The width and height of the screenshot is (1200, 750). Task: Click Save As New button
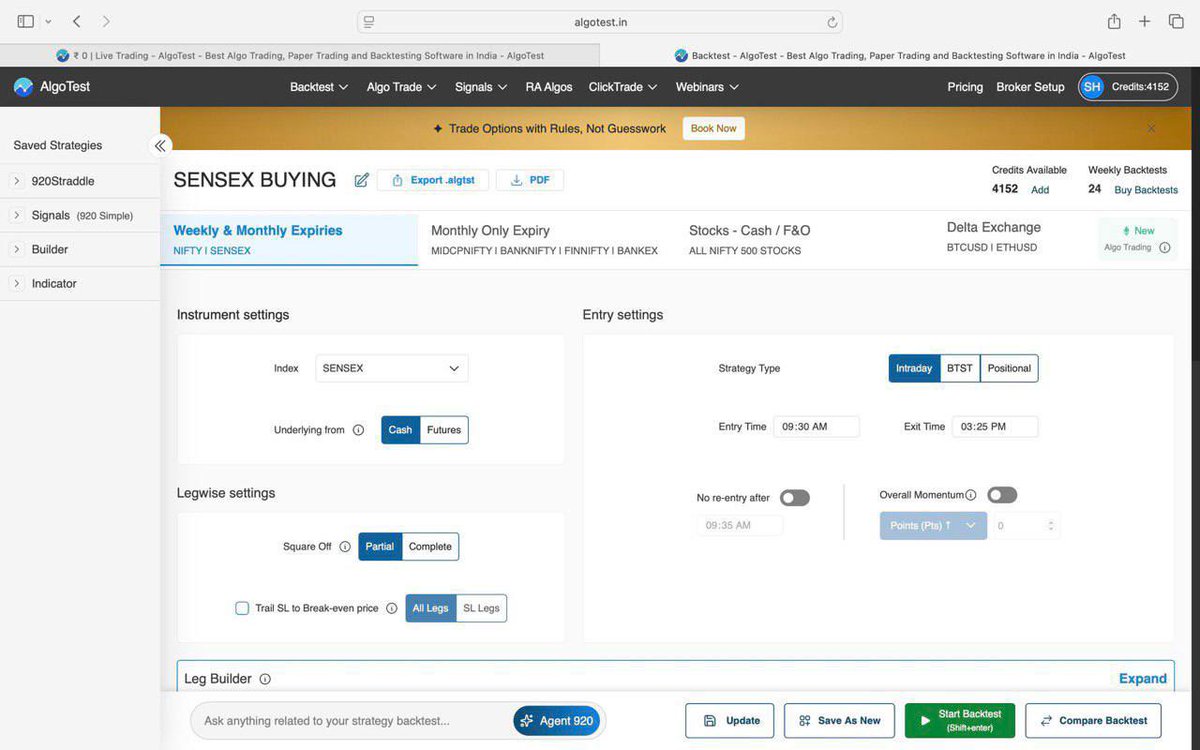[x=839, y=720]
